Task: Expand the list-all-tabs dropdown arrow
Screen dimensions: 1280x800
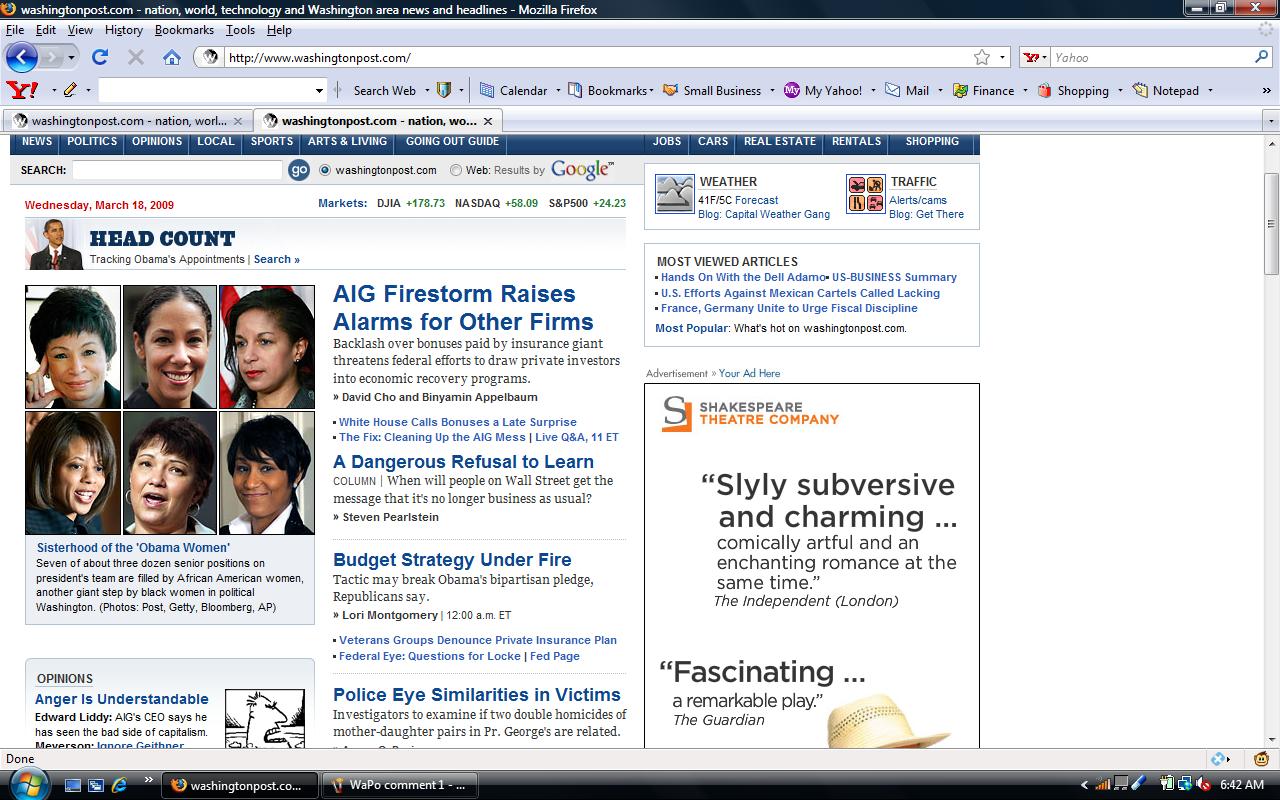Action: click(x=1271, y=121)
